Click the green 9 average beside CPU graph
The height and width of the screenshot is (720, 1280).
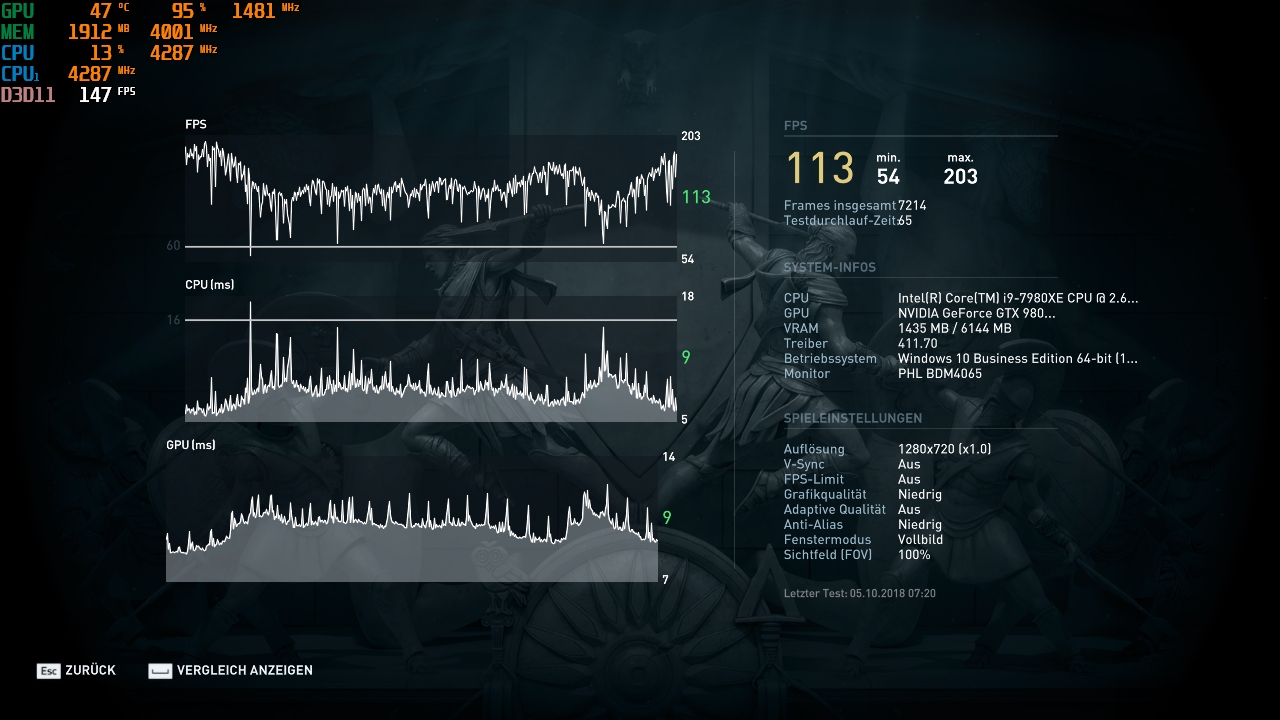coord(686,357)
